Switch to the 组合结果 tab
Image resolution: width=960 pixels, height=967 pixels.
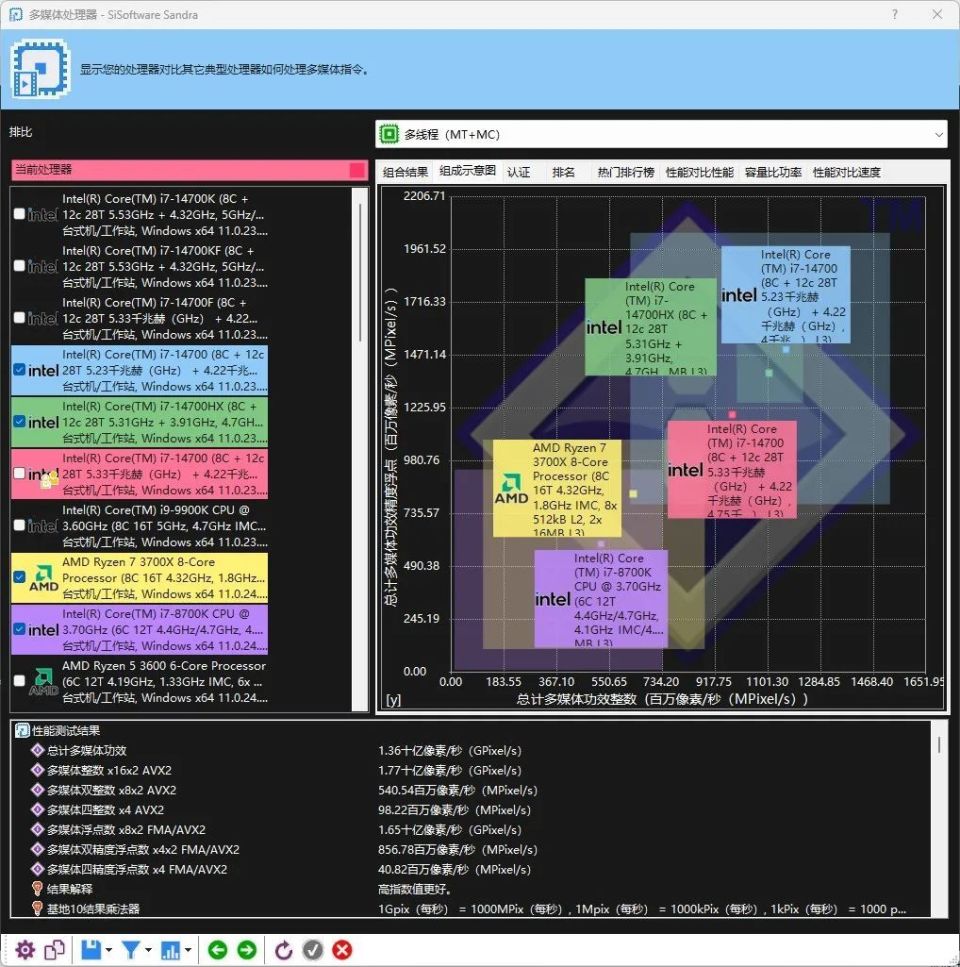[x=406, y=172]
